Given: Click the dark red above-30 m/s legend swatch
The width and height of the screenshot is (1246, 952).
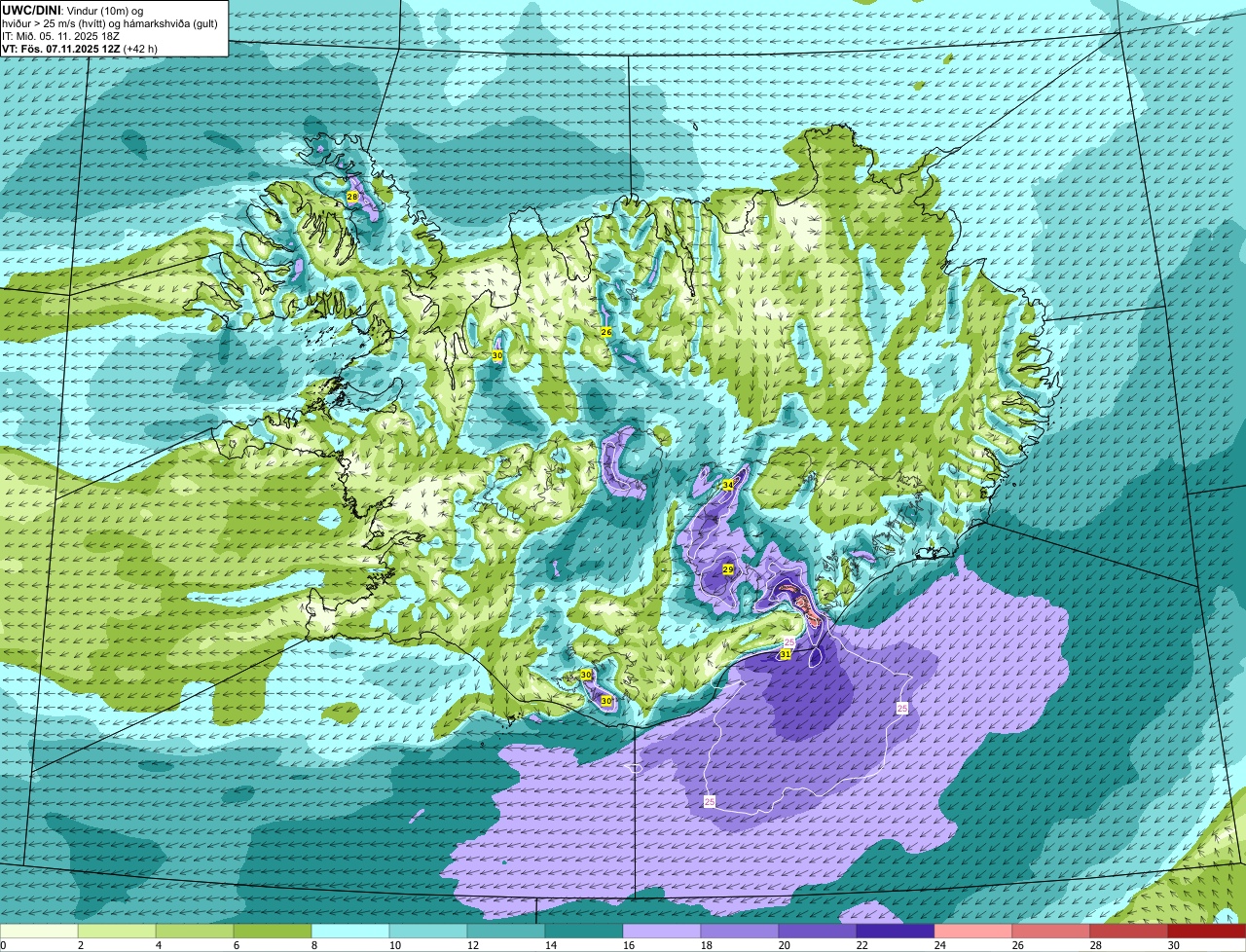Looking at the screenshot, I should tap(1207, 932).
